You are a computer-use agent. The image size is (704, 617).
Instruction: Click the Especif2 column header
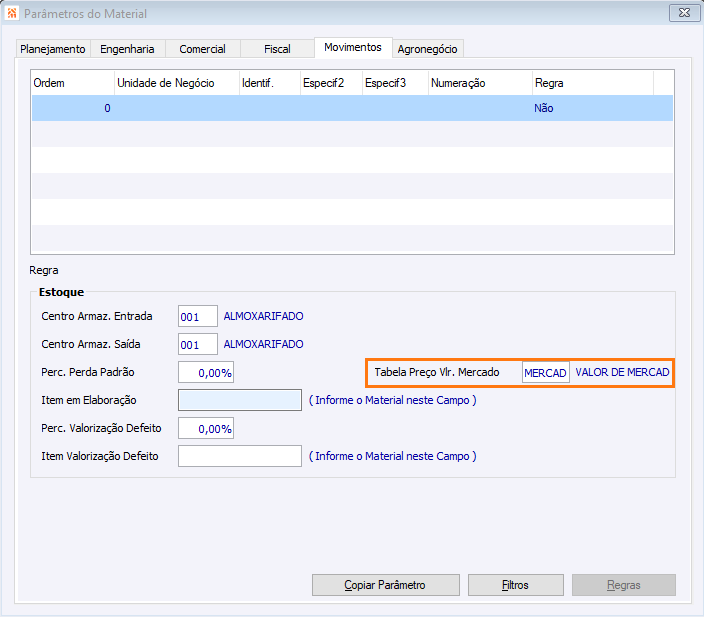tap(331, 83)
